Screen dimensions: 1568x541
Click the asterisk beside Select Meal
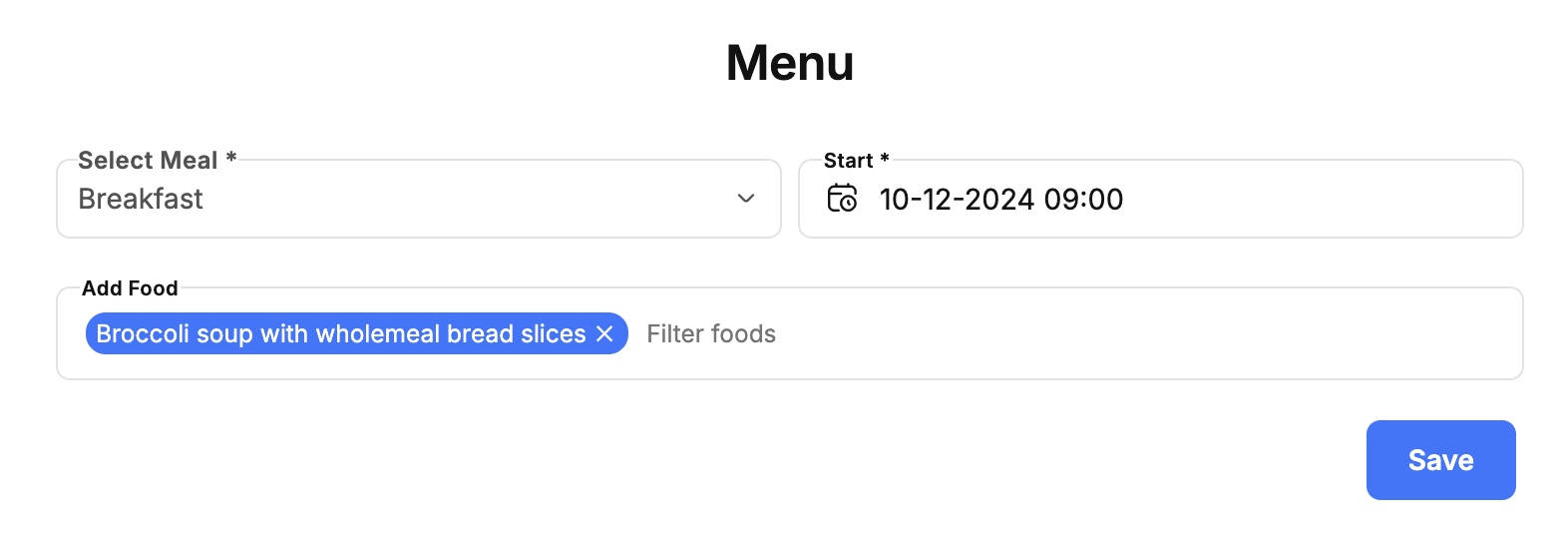pos(231,158)
